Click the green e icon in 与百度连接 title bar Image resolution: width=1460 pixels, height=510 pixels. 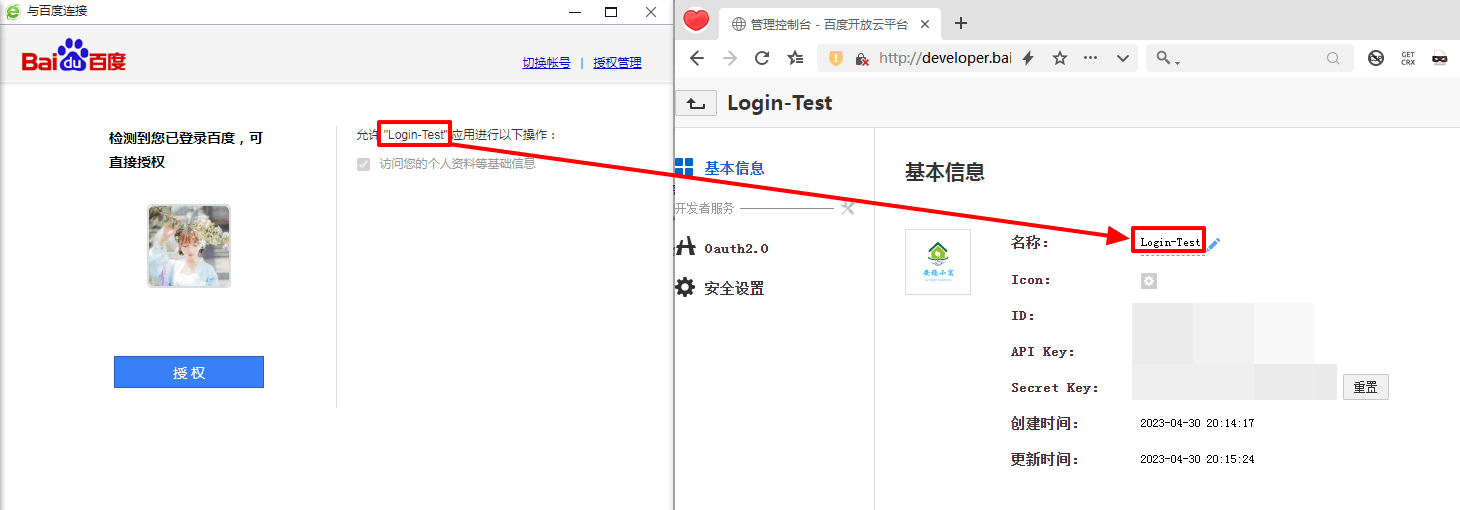pyautogui.click(x=13, y=11)
